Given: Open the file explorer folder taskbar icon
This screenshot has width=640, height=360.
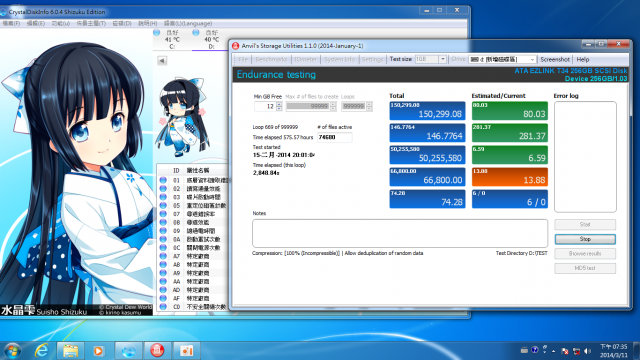Looking at the screenshot, I should (x=70, y=351).
